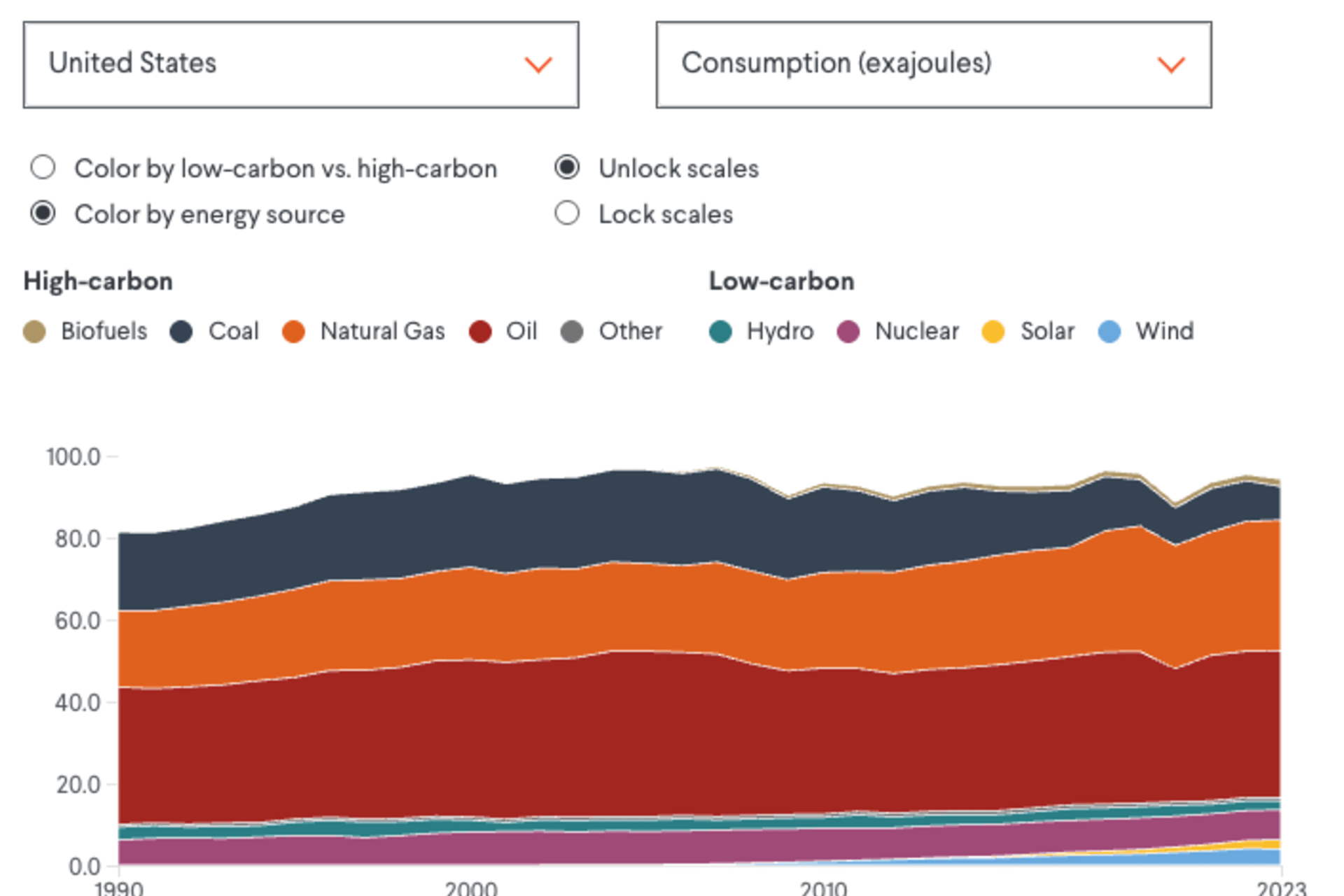The width and height of the screenshot is (1344, 896).
Task: Click the dark red Oil area in chart
Action: 630,735
